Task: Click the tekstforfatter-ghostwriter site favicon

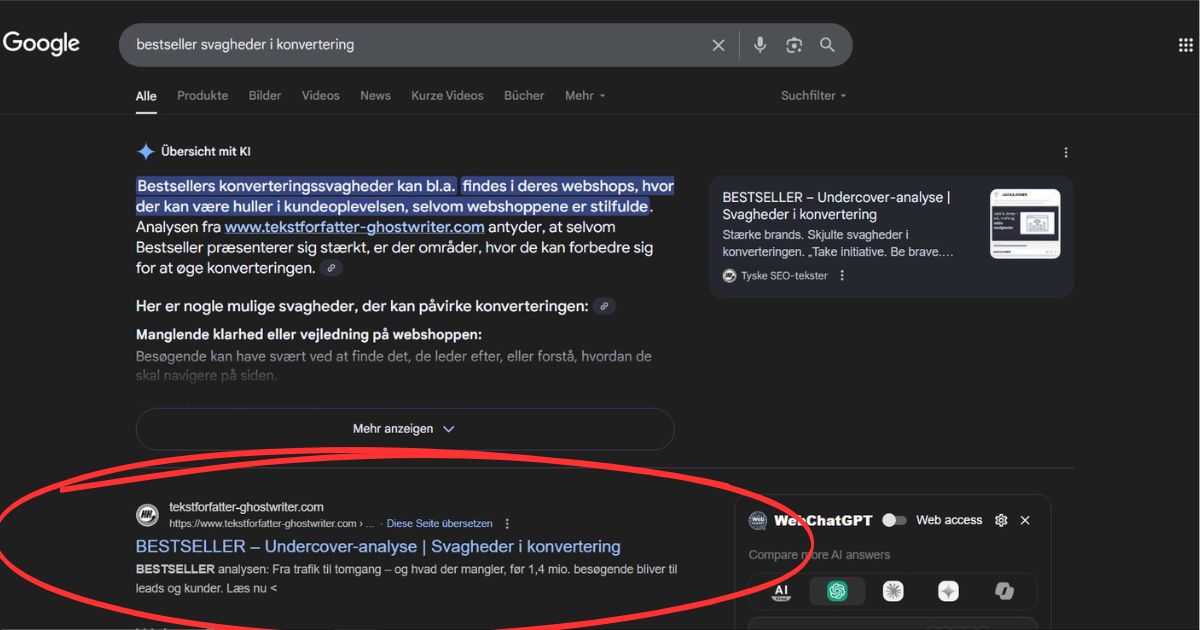Action: pos(147,515)
